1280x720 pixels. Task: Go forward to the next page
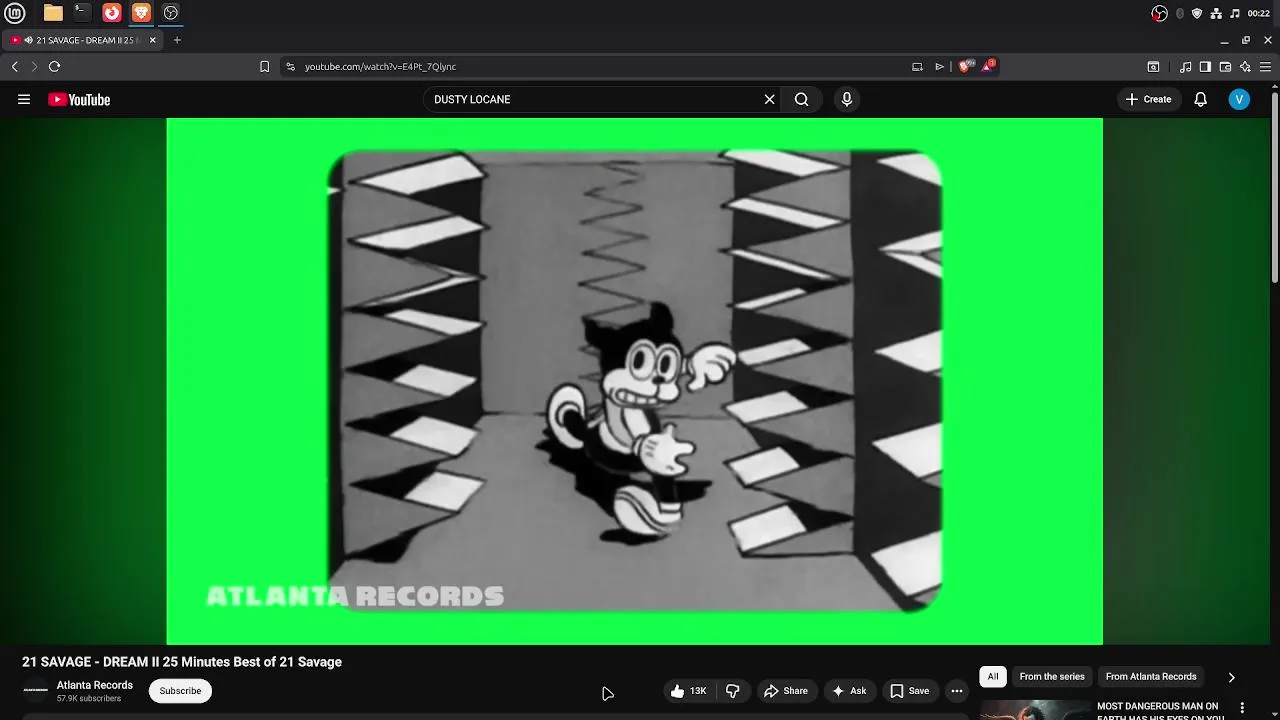coord(34,66)
